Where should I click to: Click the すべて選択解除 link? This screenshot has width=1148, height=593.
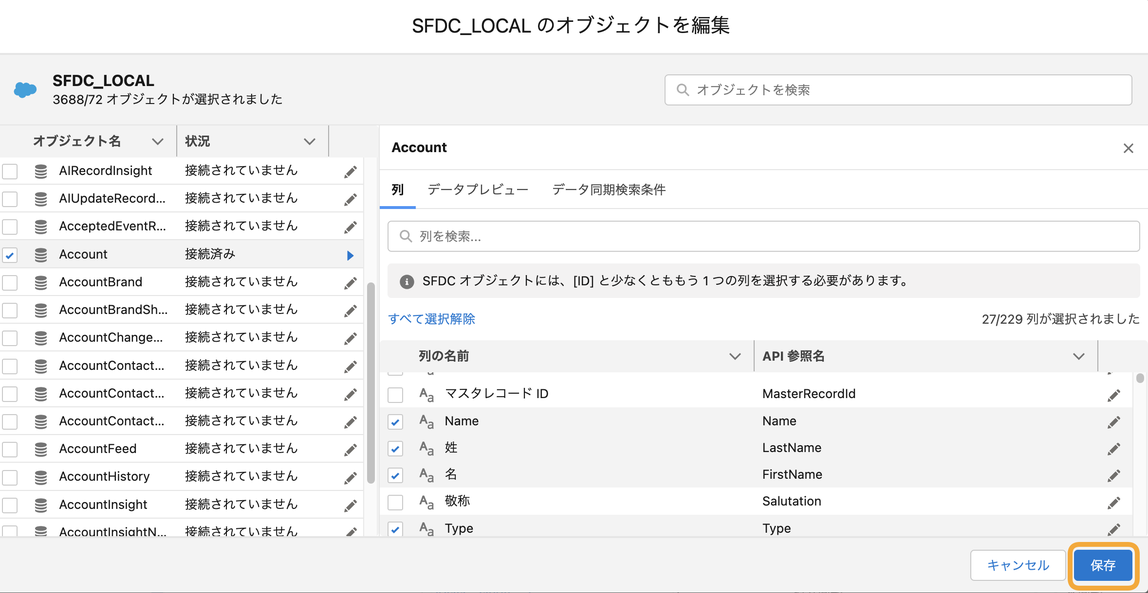tap(432, 319)
